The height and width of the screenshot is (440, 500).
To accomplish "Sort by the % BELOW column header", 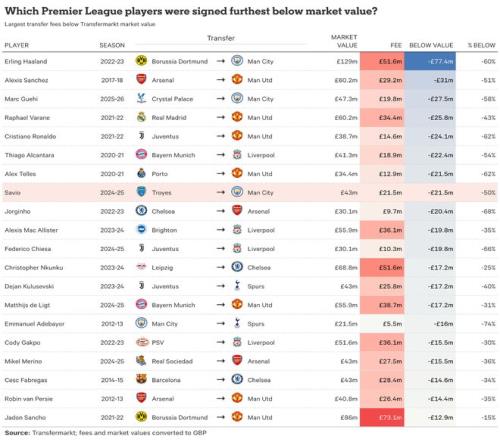I will click(481, 45).
